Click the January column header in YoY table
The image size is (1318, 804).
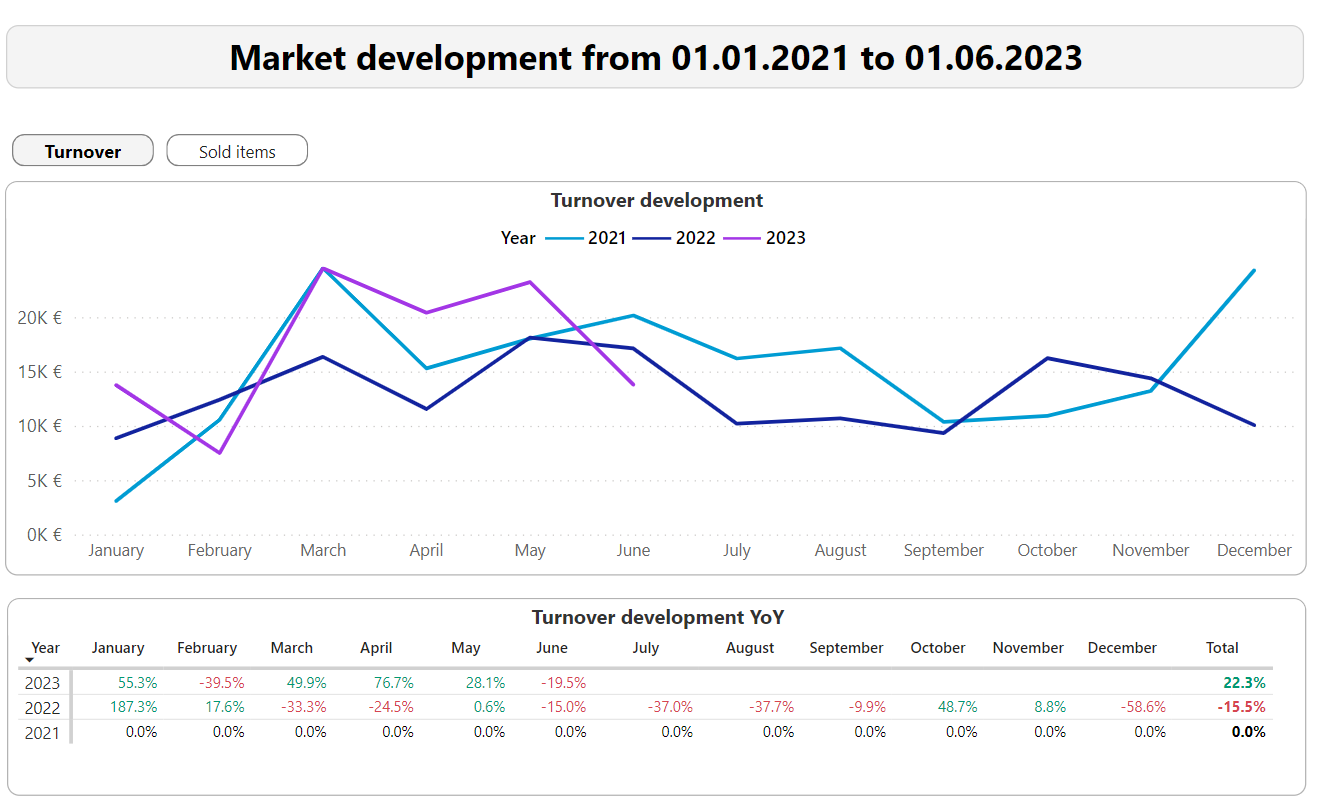(118, 648)
